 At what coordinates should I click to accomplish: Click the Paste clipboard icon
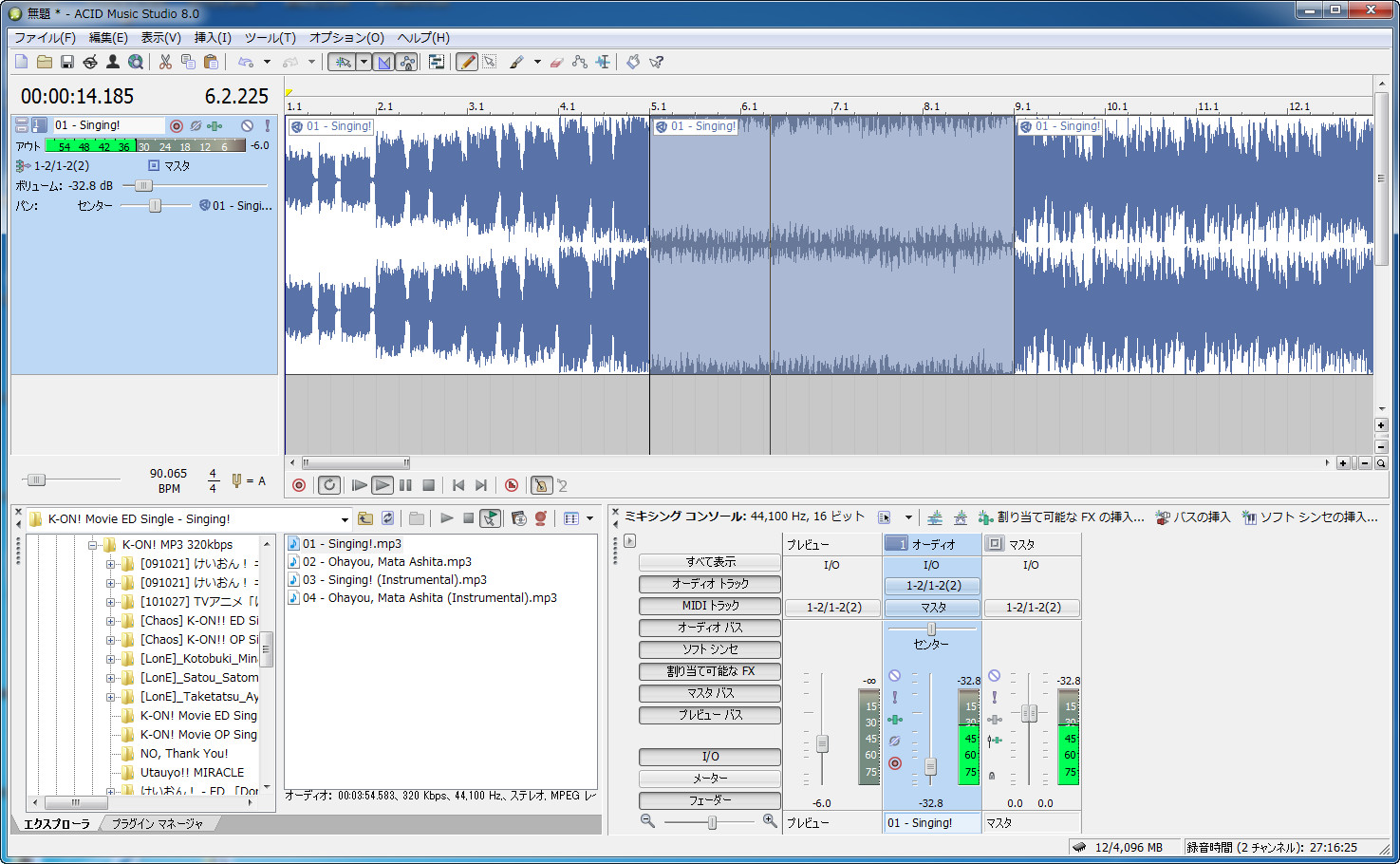pos(211,62)
